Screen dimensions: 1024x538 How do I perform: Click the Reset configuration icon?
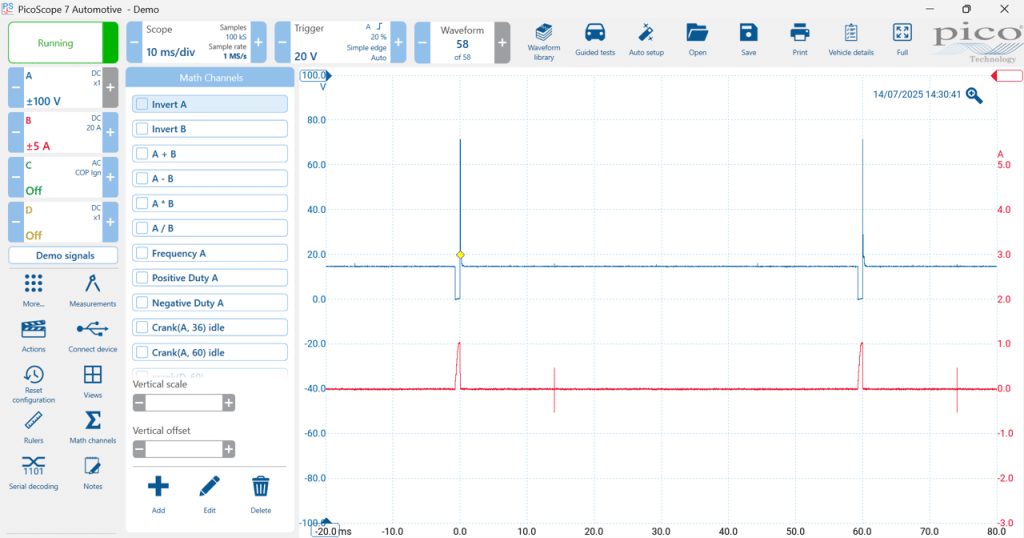33,384
